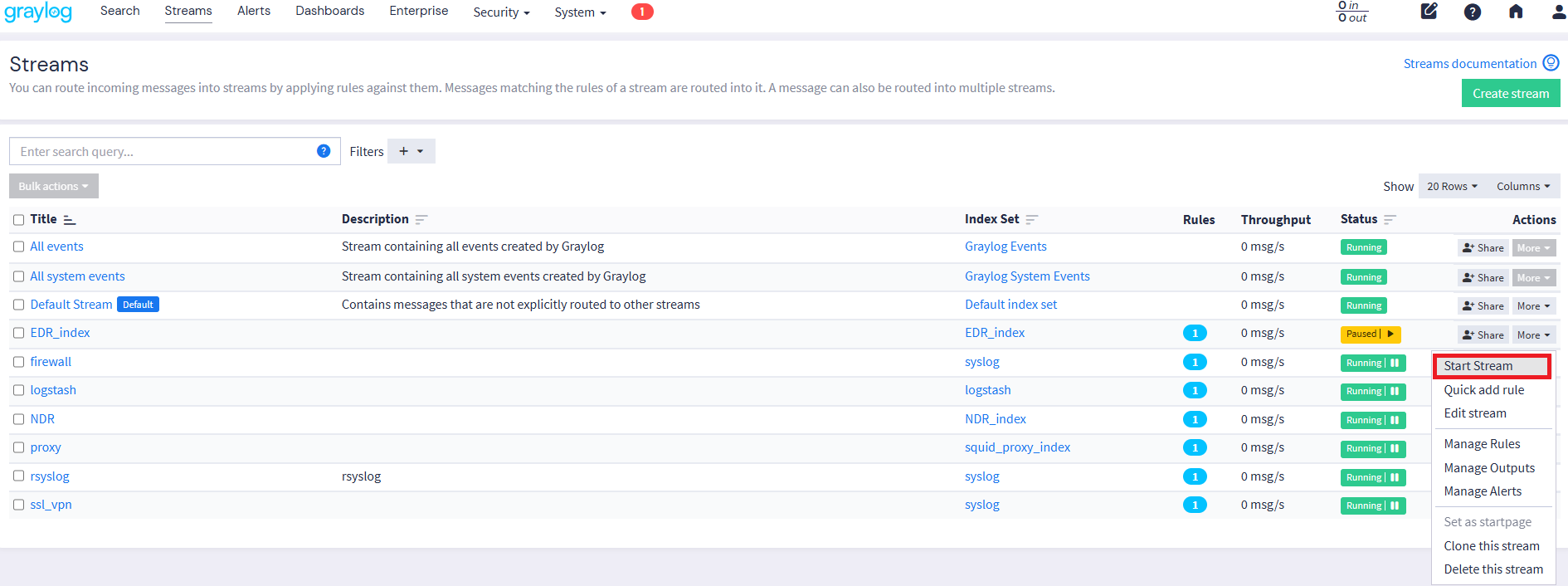This screenshot has width=1568, height=586.
Task: Open the help question mark icon in header
Action: 1473,12
